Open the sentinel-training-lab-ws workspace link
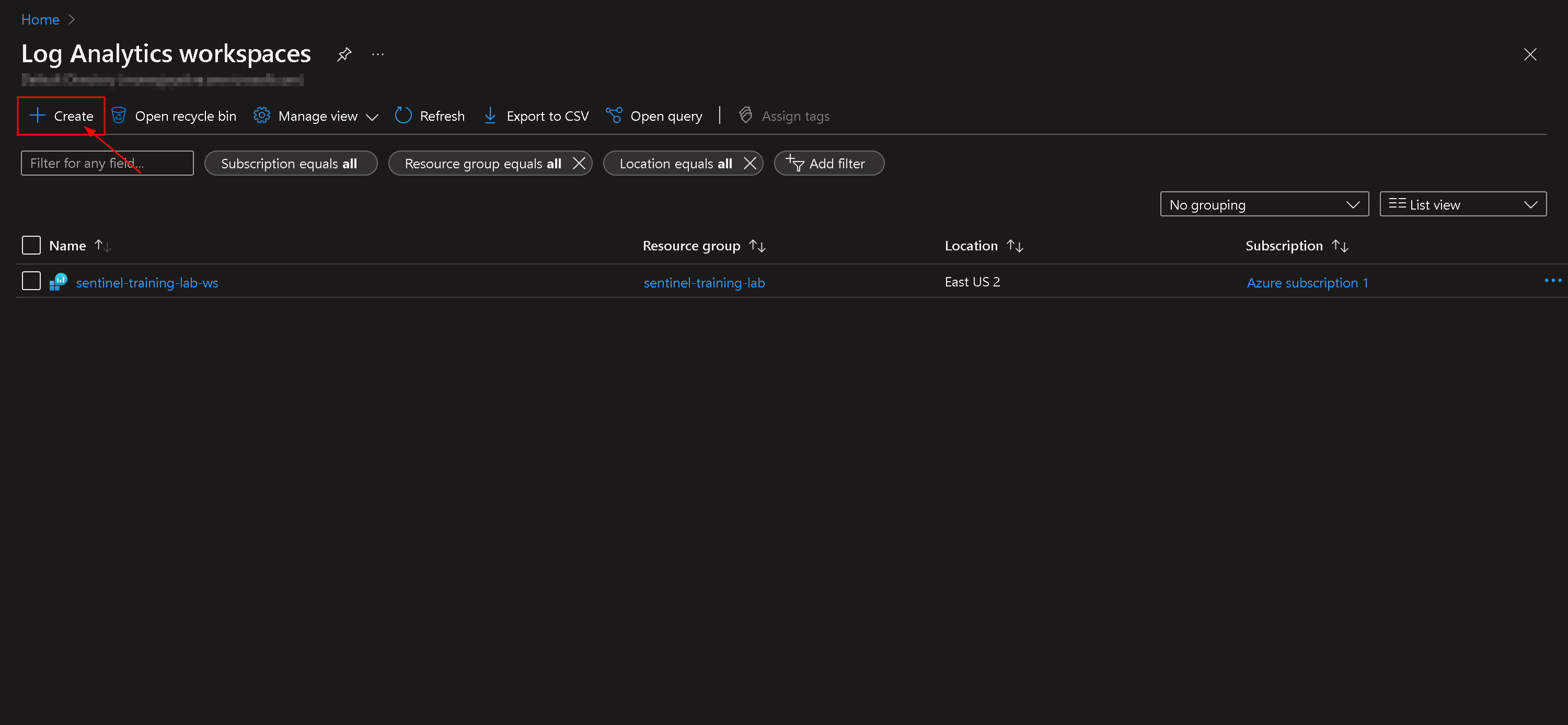The image size is (1568, 725). (147, 282)
